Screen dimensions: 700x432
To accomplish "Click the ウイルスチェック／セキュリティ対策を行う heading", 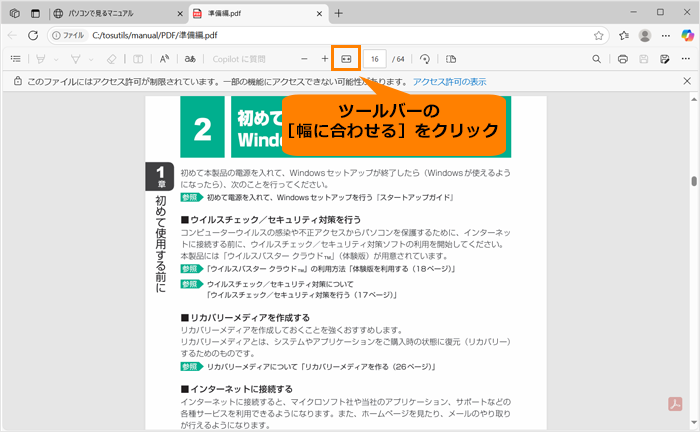I will [271, 220].
